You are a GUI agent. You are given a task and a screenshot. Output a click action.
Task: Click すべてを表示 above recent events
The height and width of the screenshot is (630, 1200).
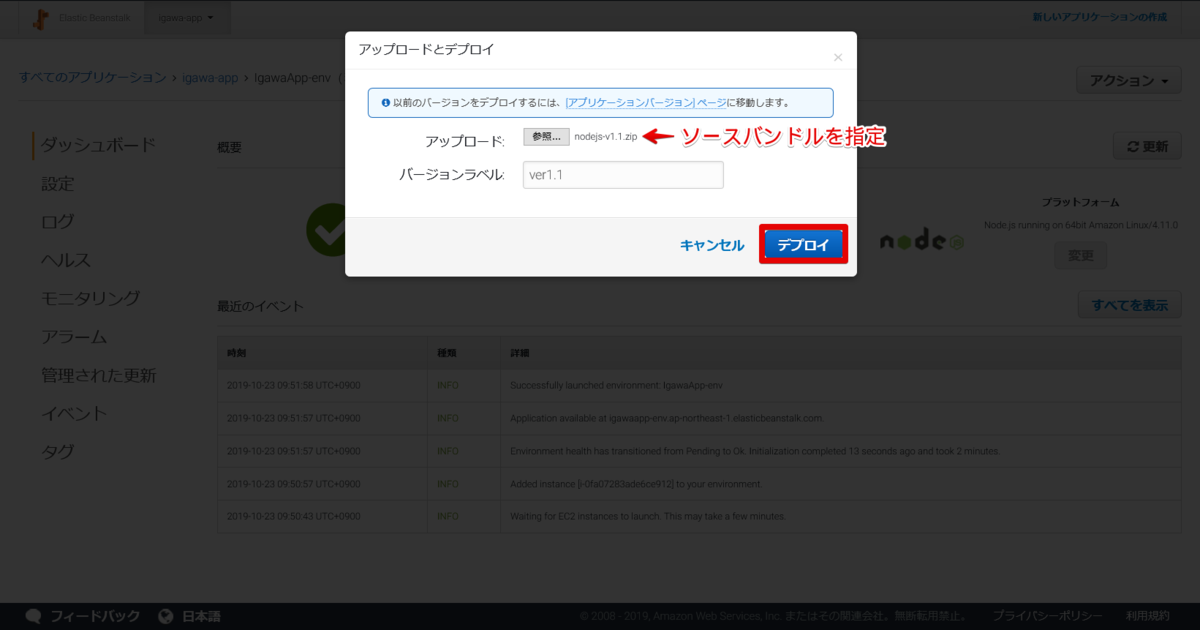tap(1129, 304)
